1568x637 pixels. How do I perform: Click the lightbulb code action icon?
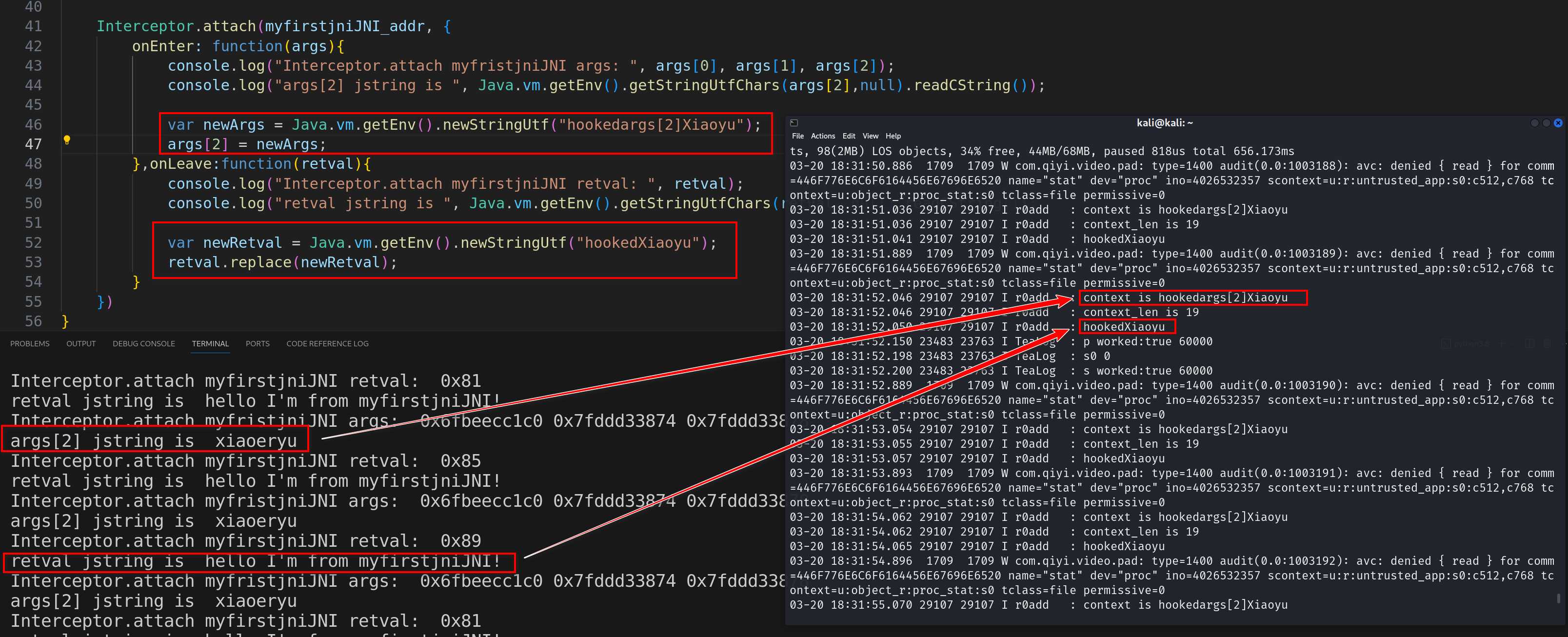[67, 140]
